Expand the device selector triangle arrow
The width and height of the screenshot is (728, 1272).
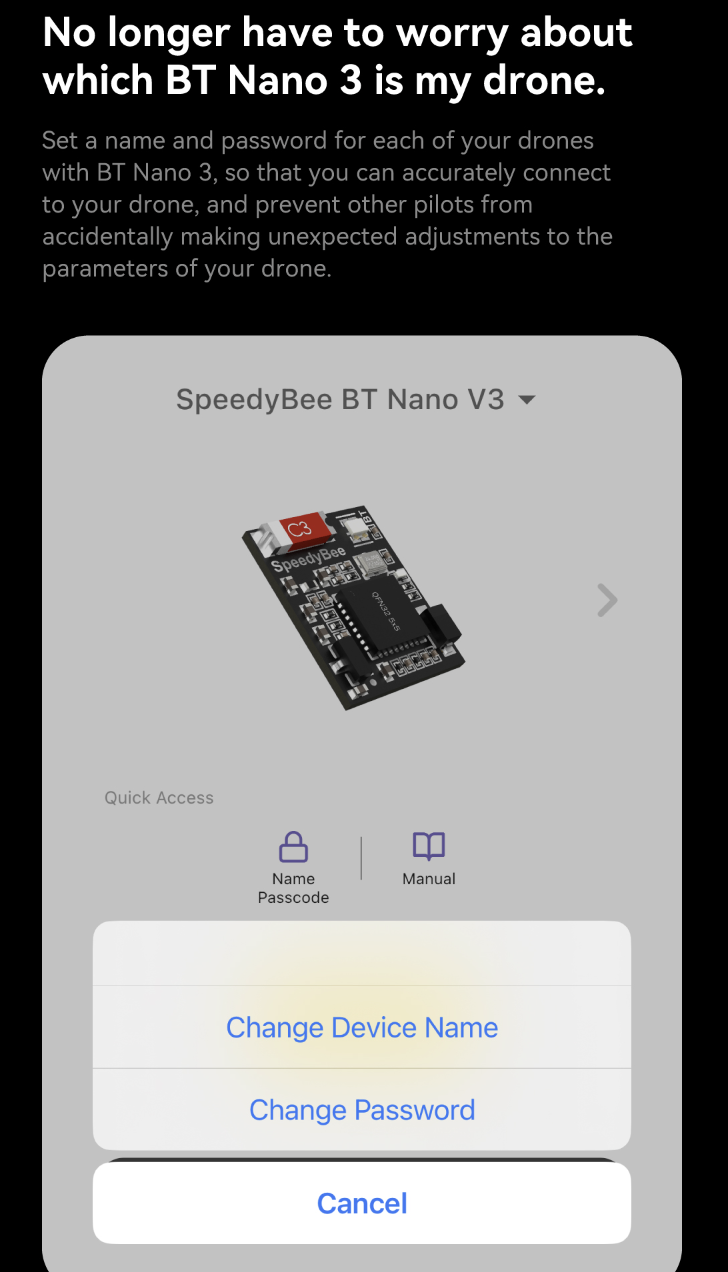[527, 400]
